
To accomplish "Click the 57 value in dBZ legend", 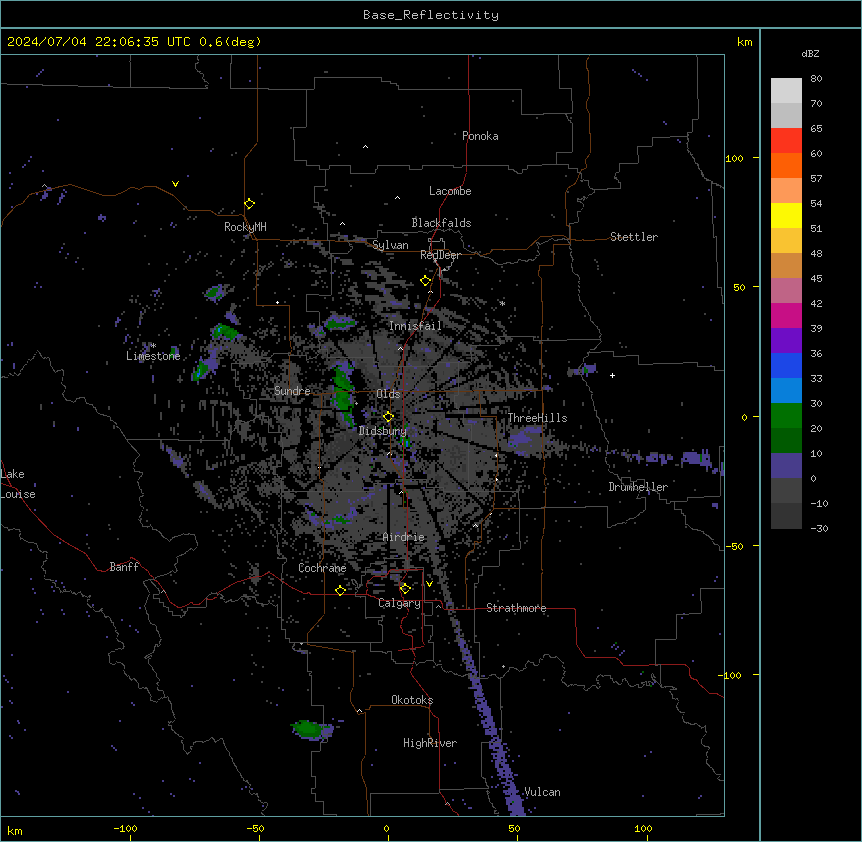I will tap(816, 179).
